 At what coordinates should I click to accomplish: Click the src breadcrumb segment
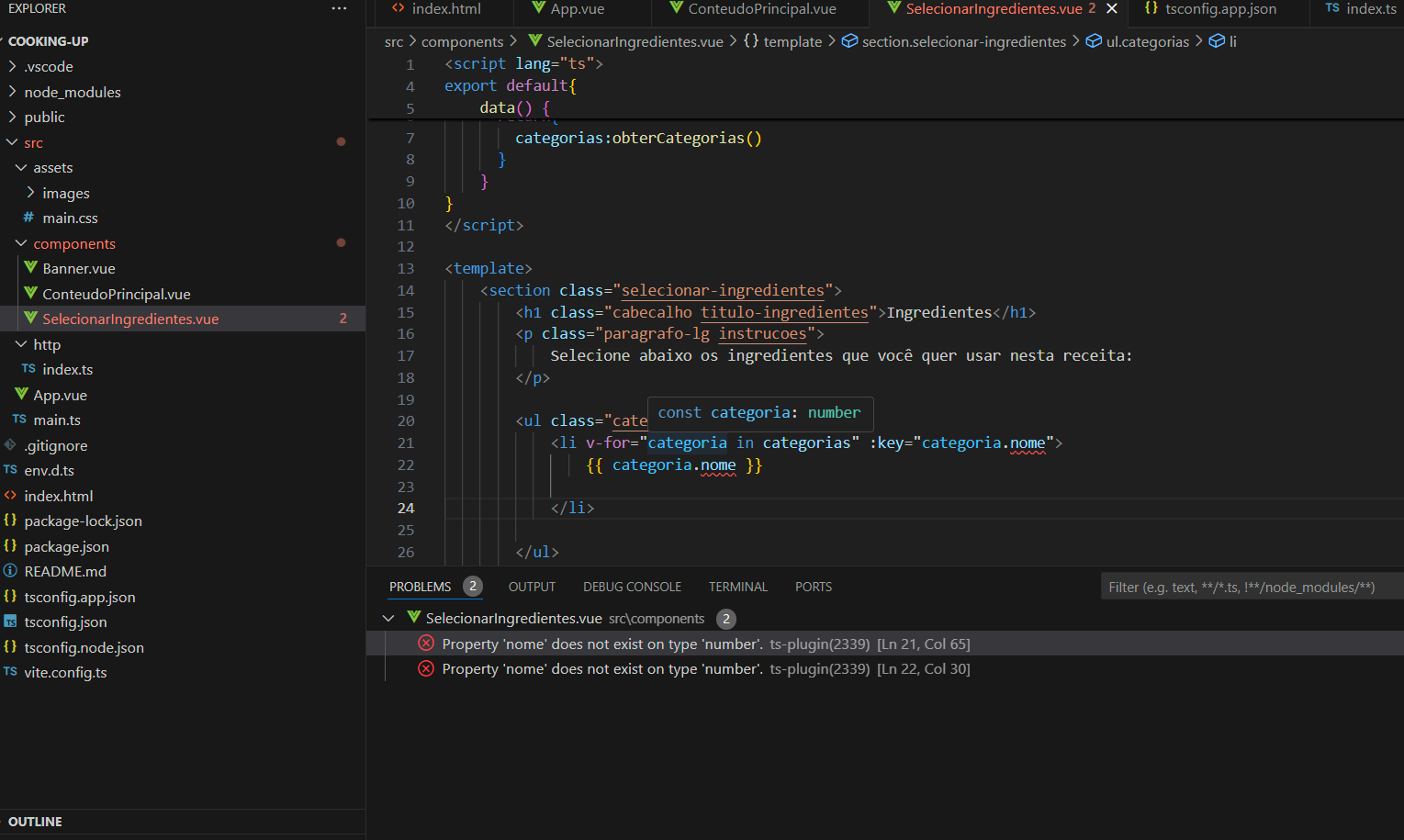click(394, 41)
